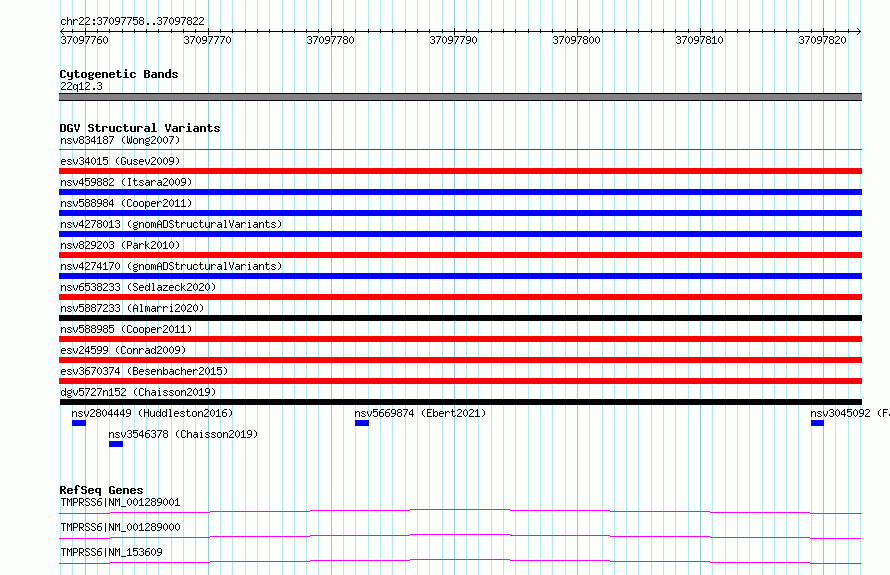Viewport: 890px width, 575px height.
Task: Select the magenta line for NM_001289001
Action: click(x=460, y=511)
